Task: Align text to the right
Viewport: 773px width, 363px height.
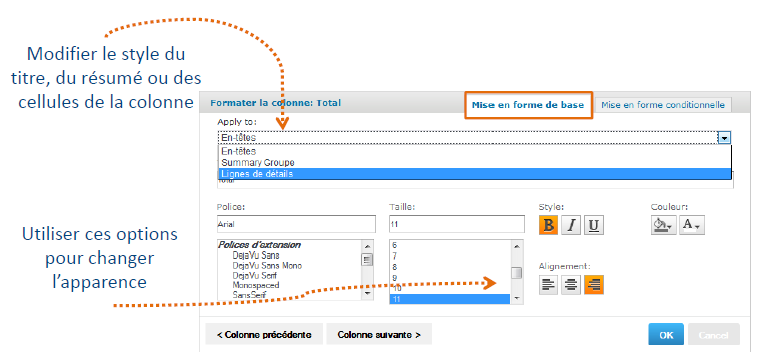Action: point(594,285)
